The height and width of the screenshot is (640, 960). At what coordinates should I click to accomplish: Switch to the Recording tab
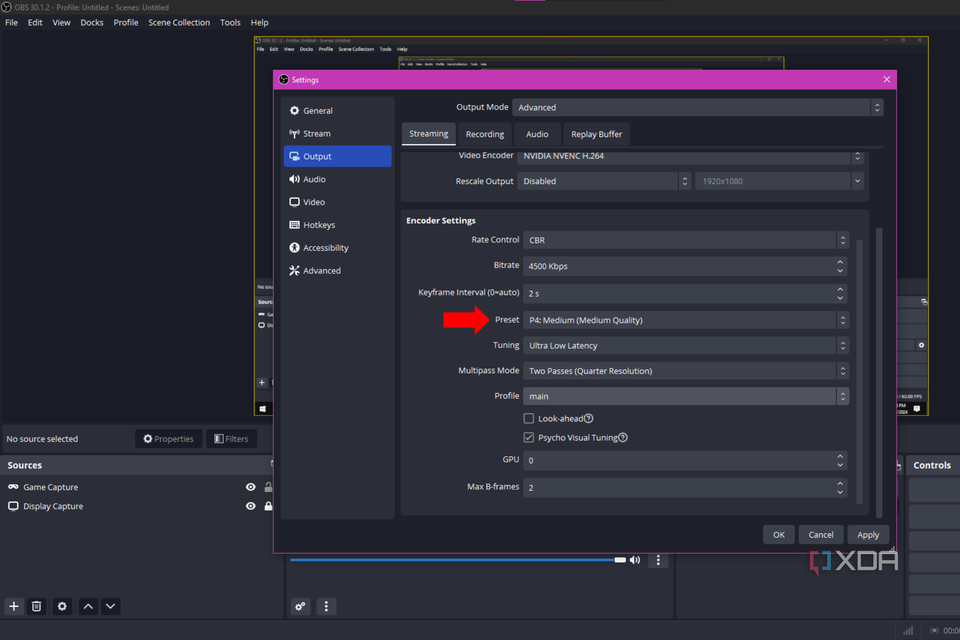485,133
